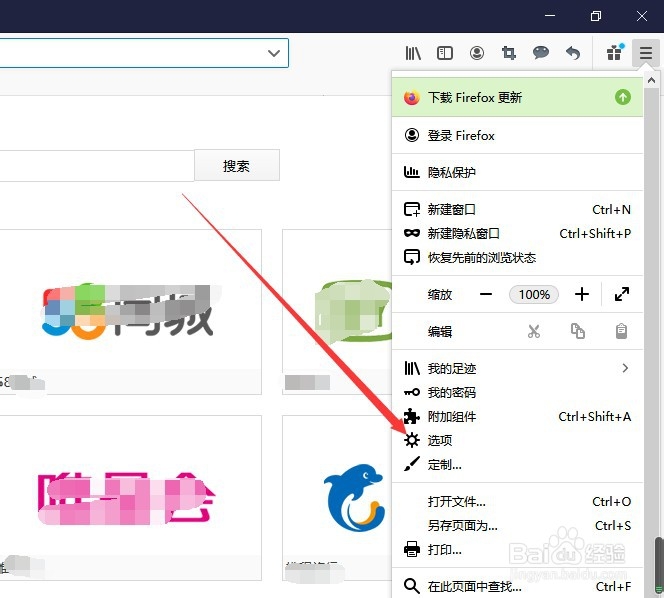Image resolution: width=664 pixels, height=598 pixels.
Task: Select 在此页面中查找... menu item
Action: tap(517, 587)
